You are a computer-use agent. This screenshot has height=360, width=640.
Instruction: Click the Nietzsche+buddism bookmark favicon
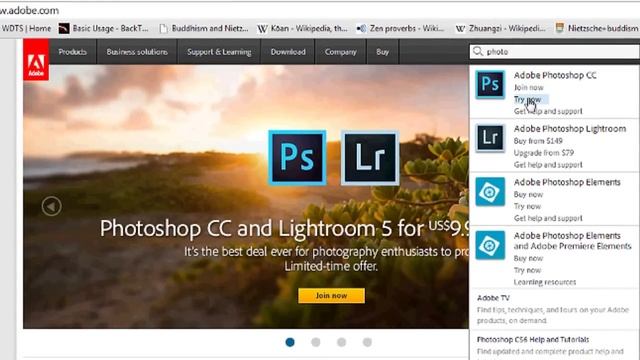(560, 28)
